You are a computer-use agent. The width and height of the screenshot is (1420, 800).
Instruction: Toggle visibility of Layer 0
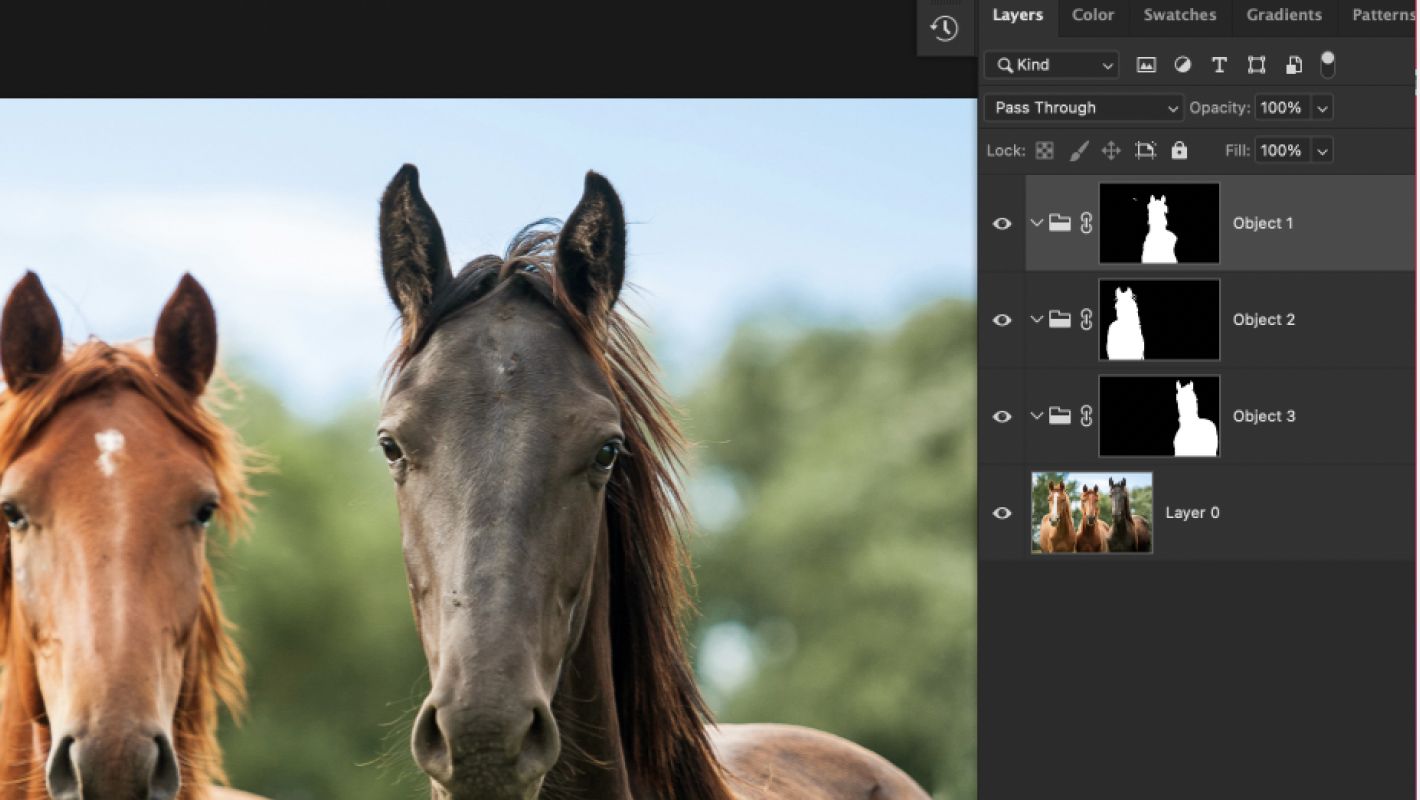(x=1002, y=513)
